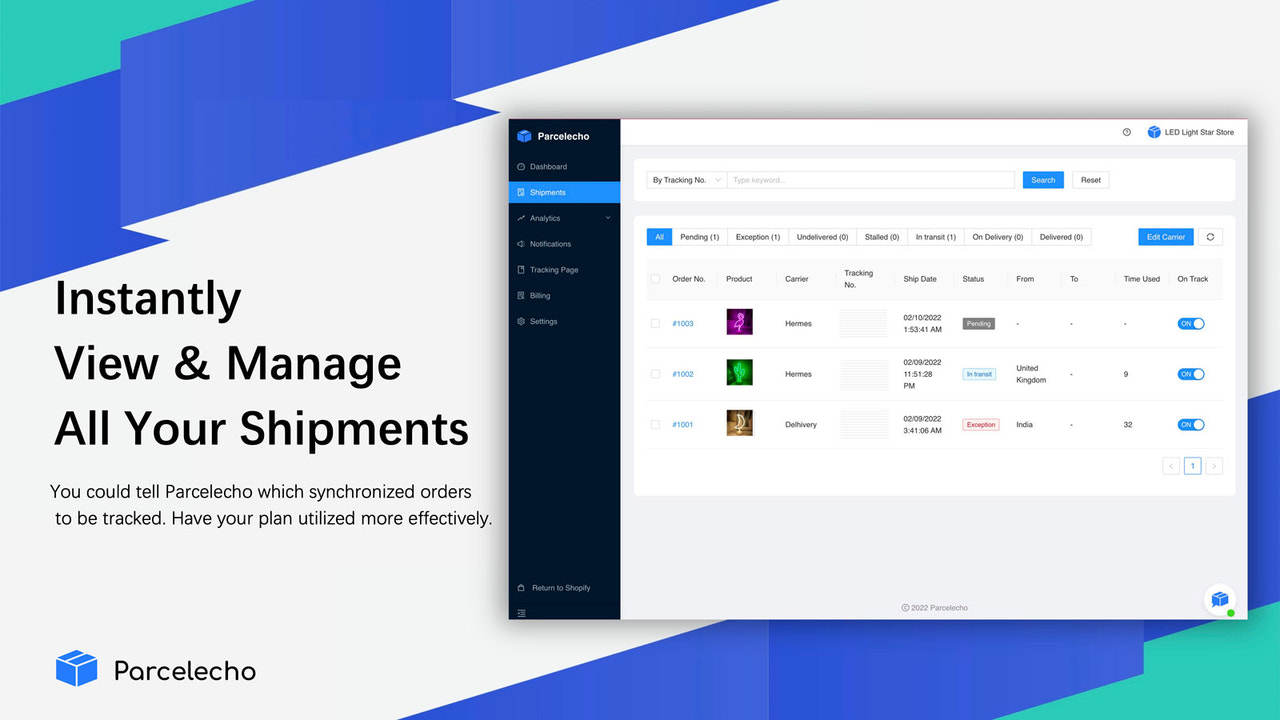Viewport: 1280px width, 720px height.
Task: Click the Edit Carrier button
Action: point(1166,237)
